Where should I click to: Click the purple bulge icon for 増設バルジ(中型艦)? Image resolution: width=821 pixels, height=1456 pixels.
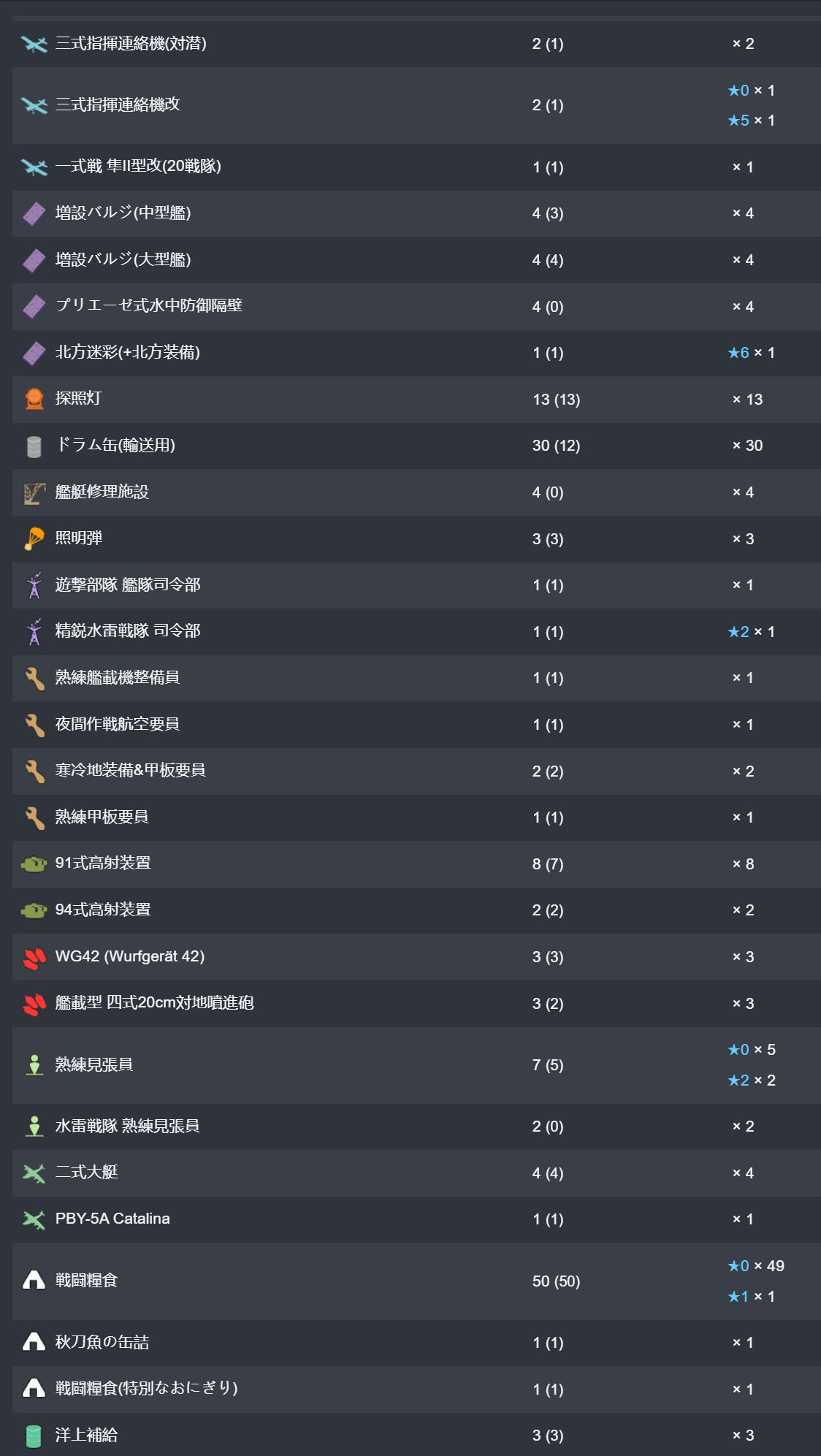click(x=34, y=213)
